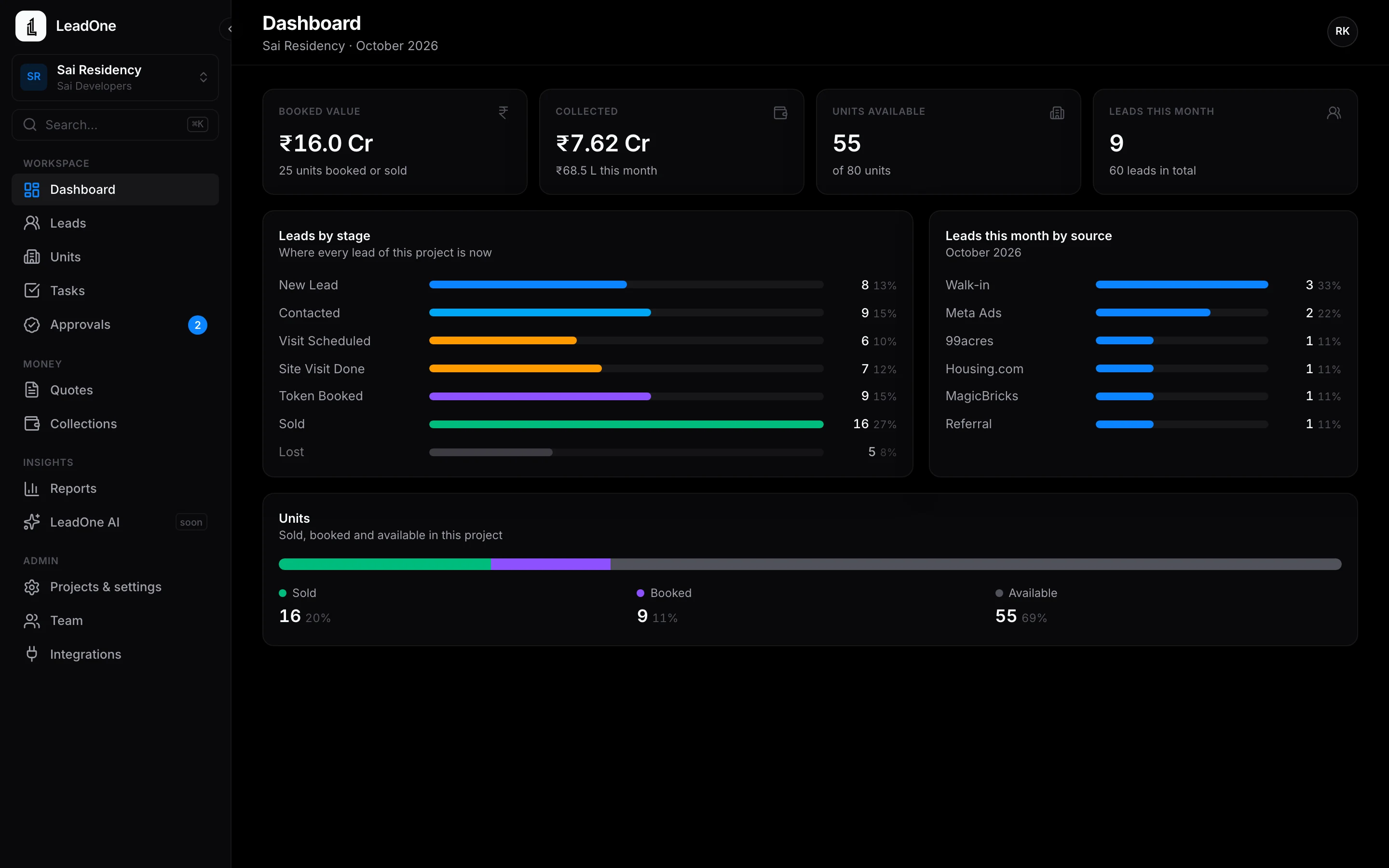
Task: Click the 'MagicBricks' source label
Action: point(981,396)
